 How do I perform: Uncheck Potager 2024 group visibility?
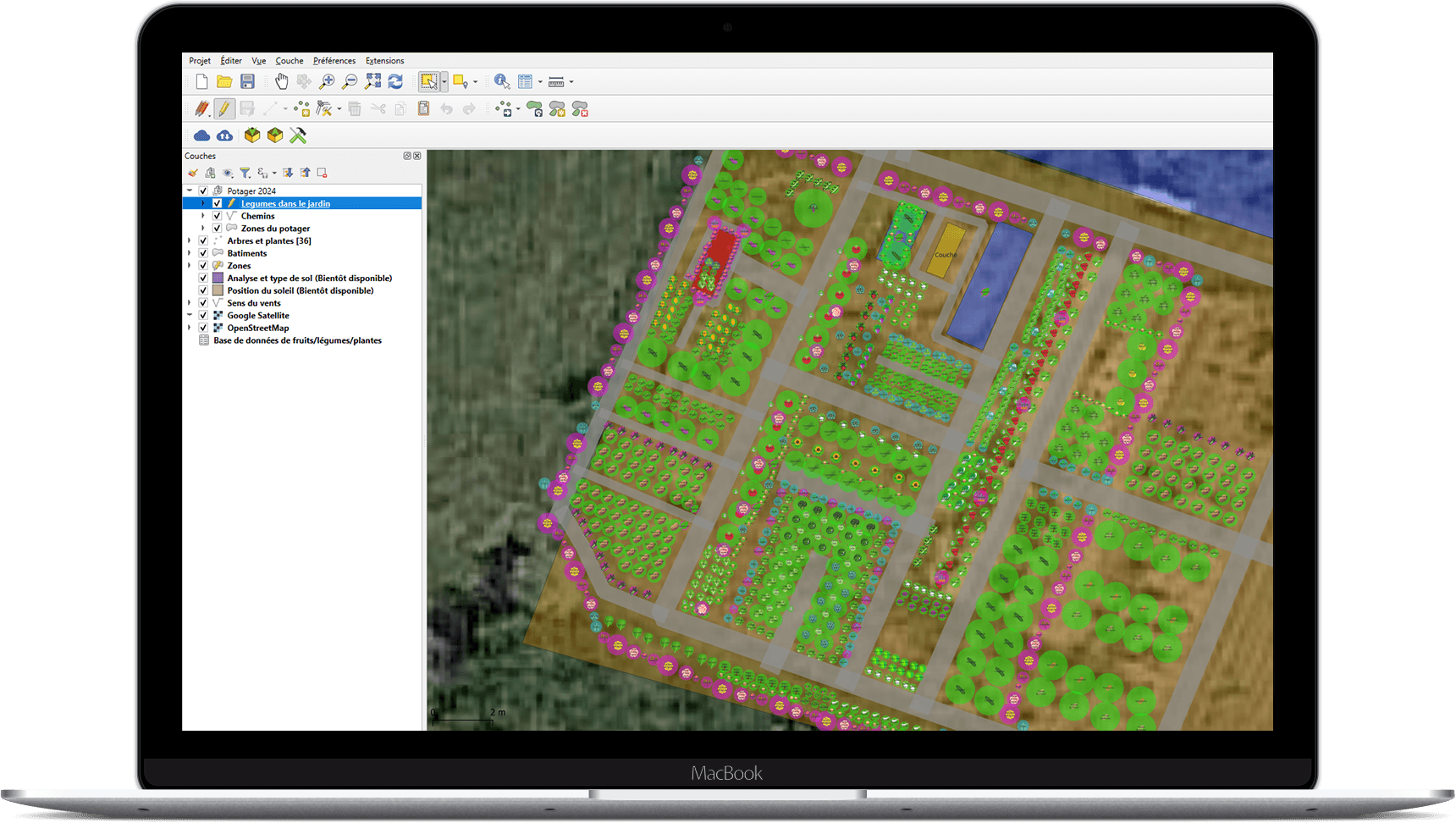[x=203, y=191]
